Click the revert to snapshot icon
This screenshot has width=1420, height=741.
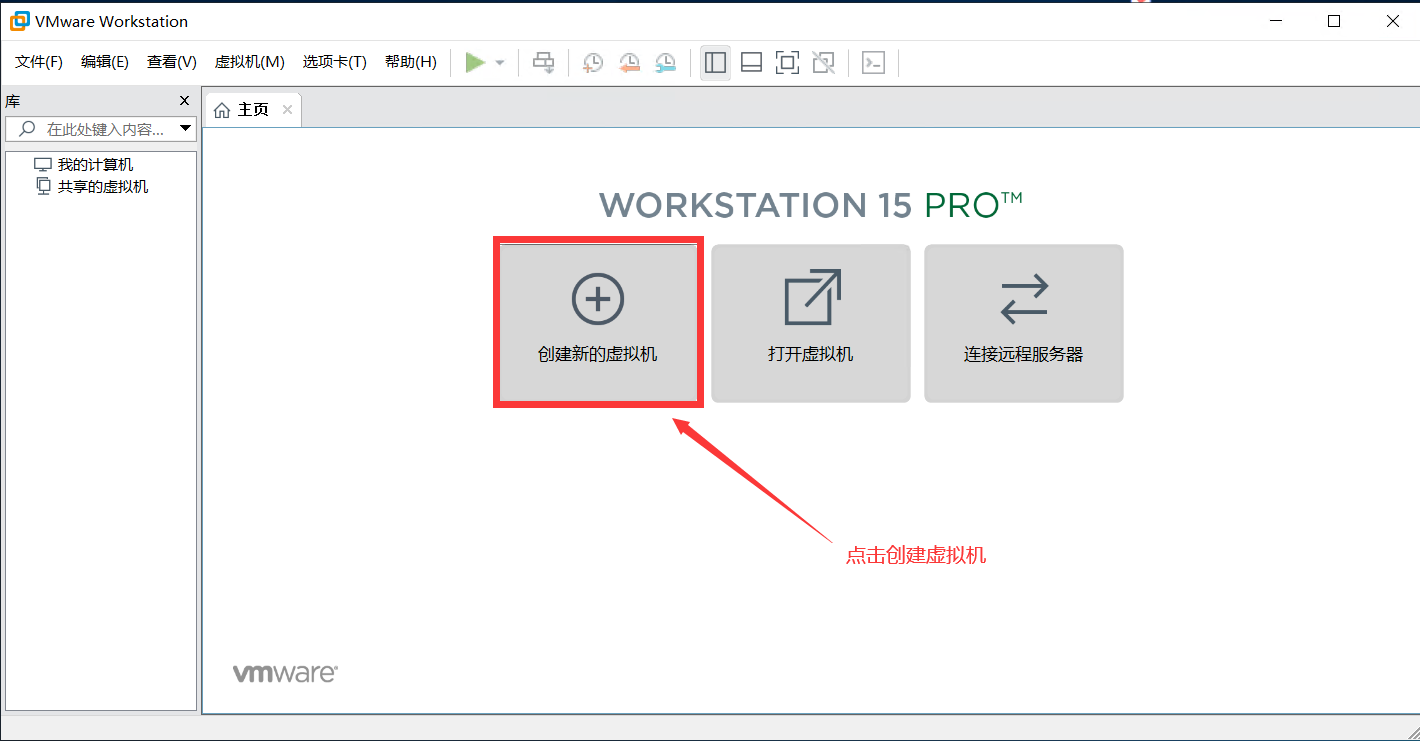click(629, 63)
